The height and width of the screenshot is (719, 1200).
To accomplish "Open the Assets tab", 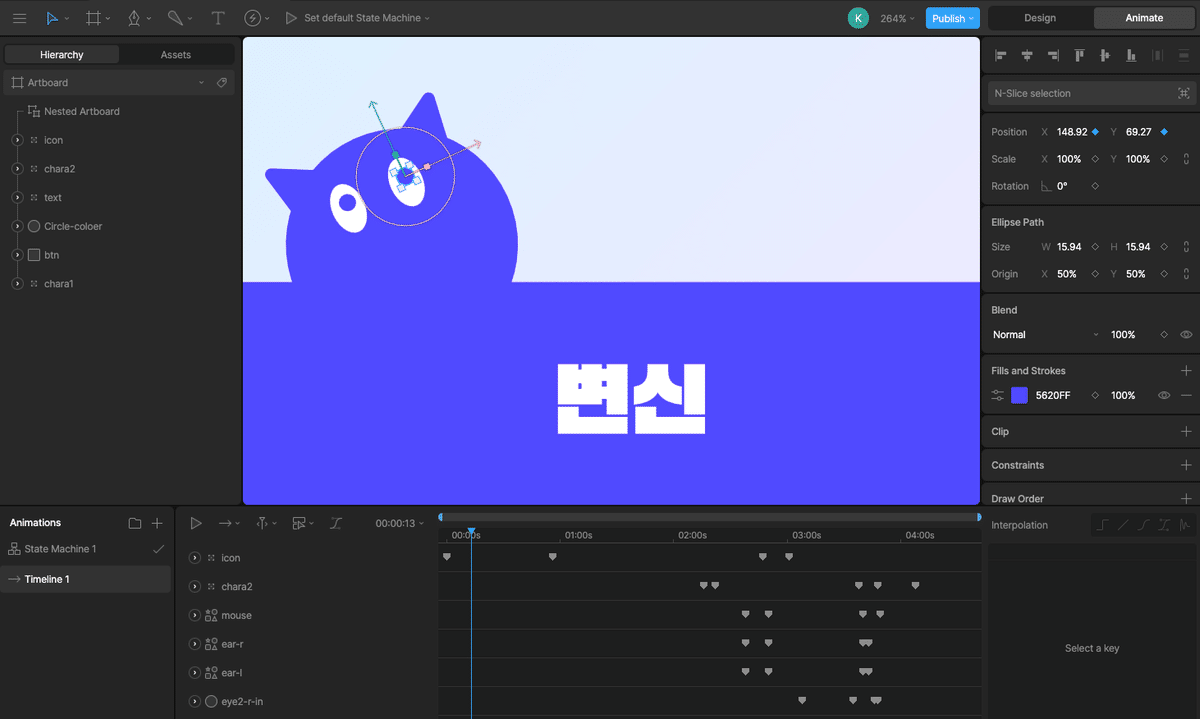I will tap(176, 55).
